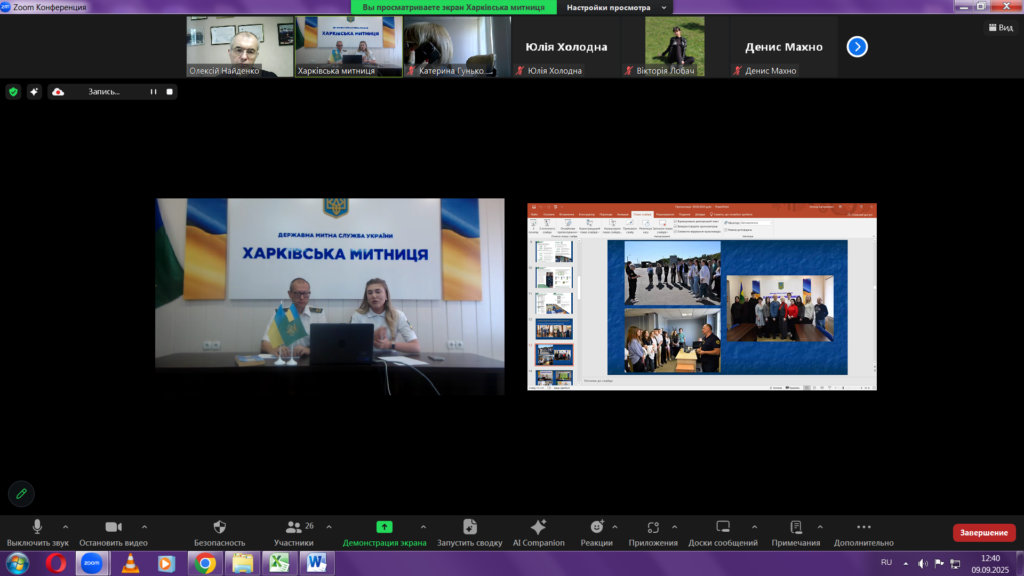
Task: Expand whiteboards options arrow
Action: click(754, 526)
